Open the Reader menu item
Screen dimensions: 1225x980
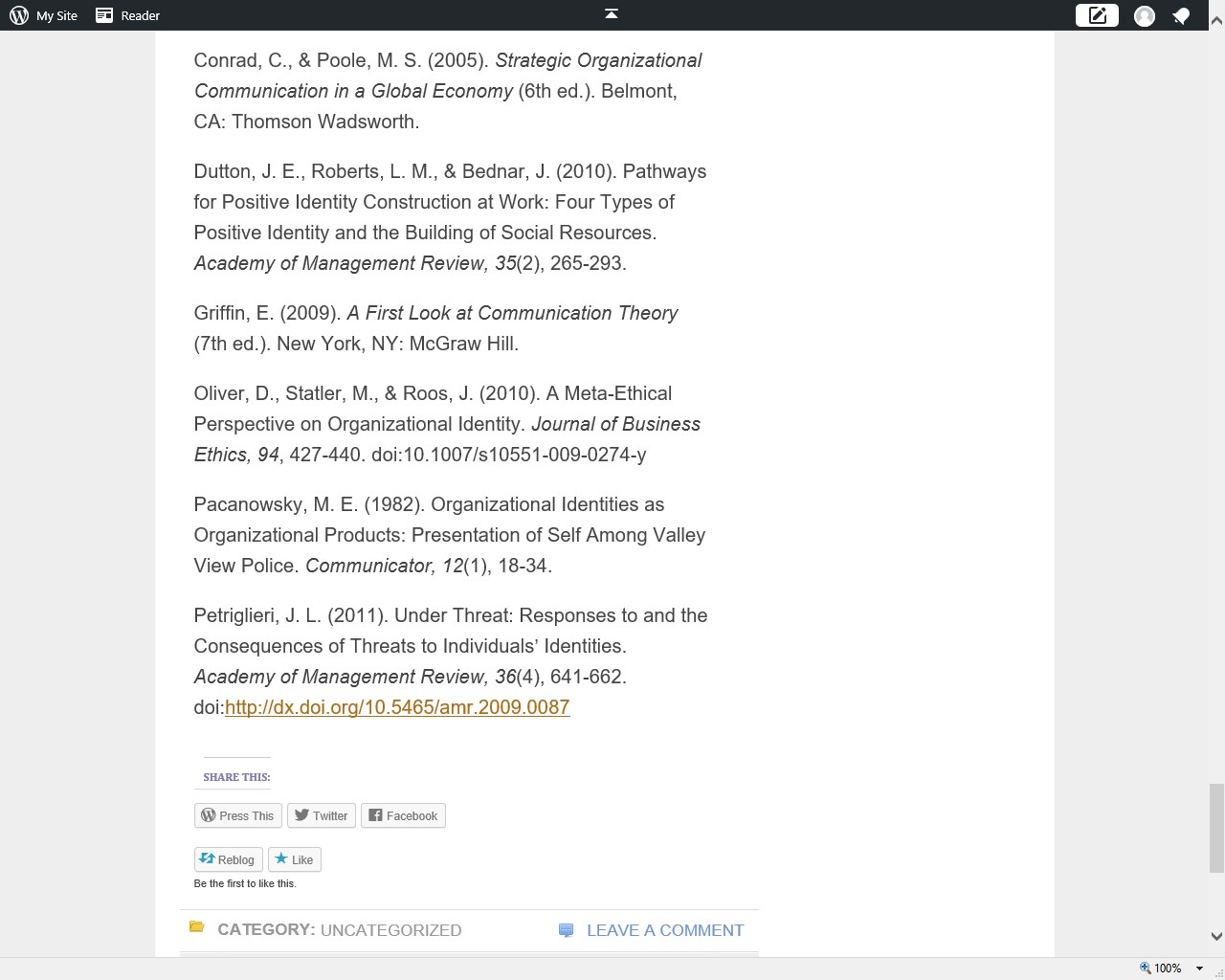tap(140, 15)
